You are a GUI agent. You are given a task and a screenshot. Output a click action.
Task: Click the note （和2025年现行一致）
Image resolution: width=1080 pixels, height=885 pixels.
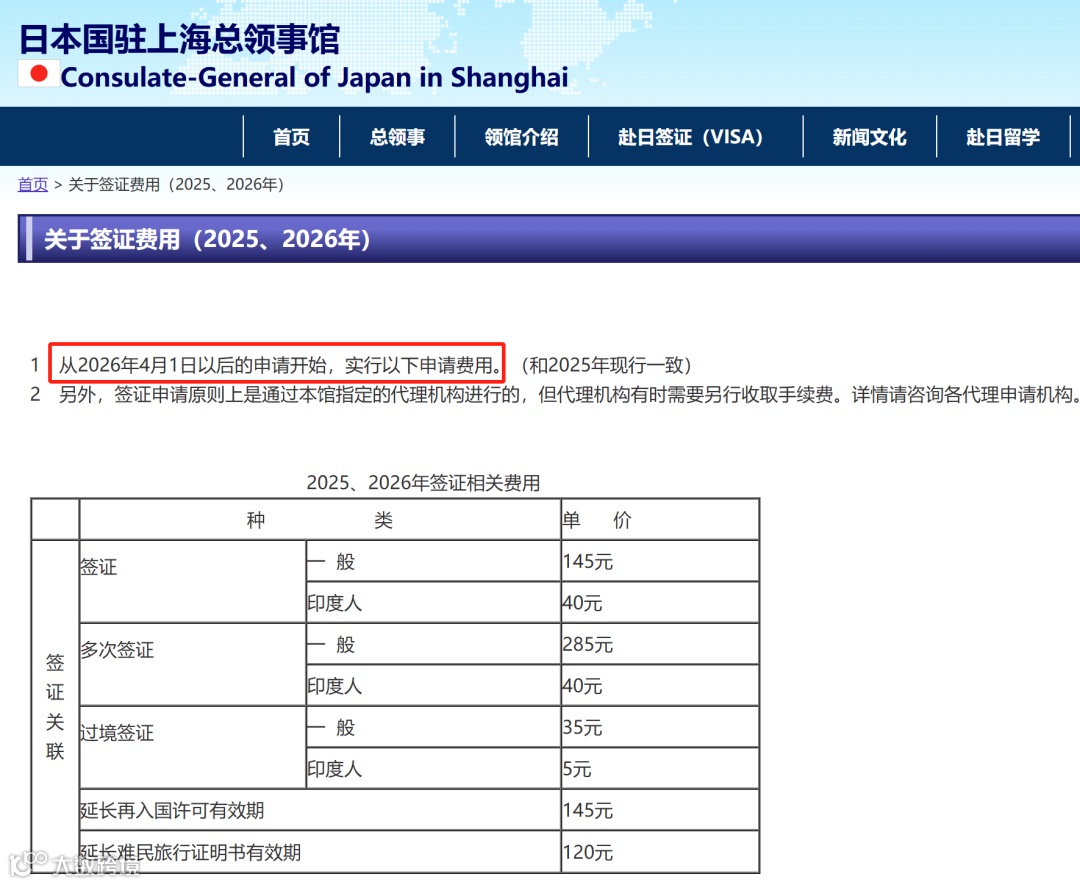point(606,364)
